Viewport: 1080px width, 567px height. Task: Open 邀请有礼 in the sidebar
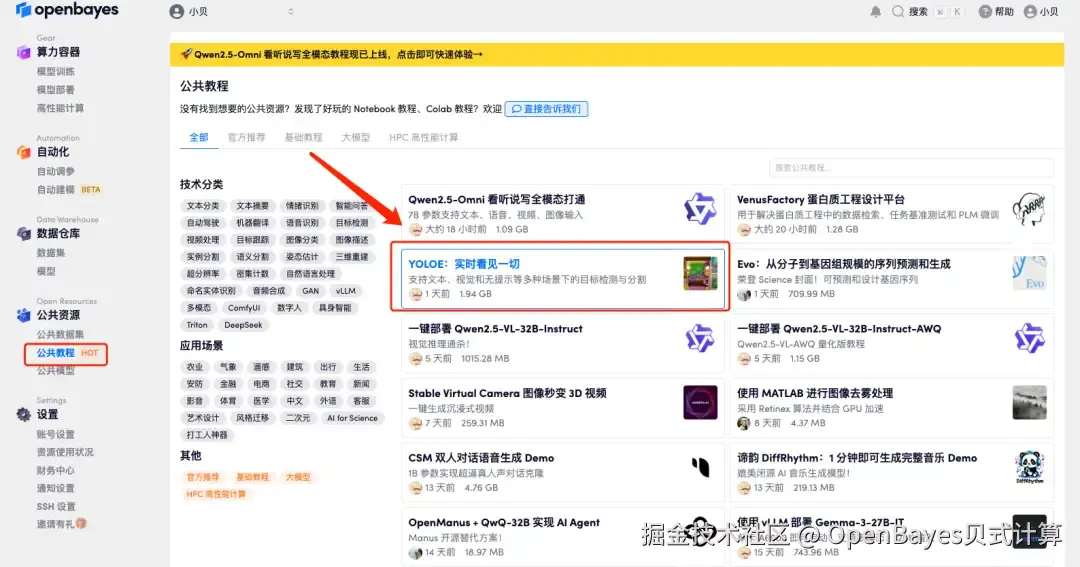pyautogui.click(x=61, y=524)
